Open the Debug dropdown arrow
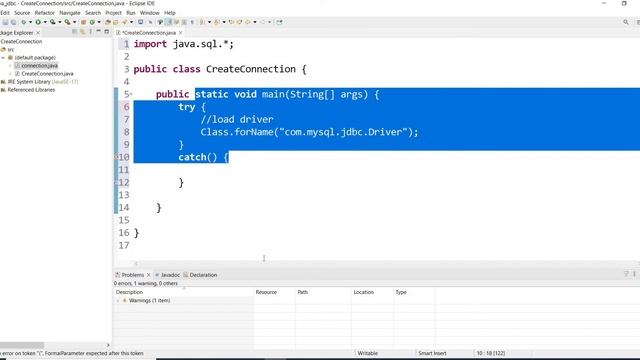The height and width of the screenshot is (360, 640). click(x=30, y=22)
